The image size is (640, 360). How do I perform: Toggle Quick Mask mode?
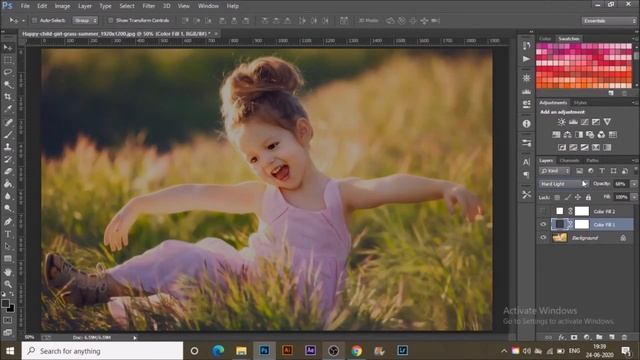pyautogui.click(x=8, y=320)
